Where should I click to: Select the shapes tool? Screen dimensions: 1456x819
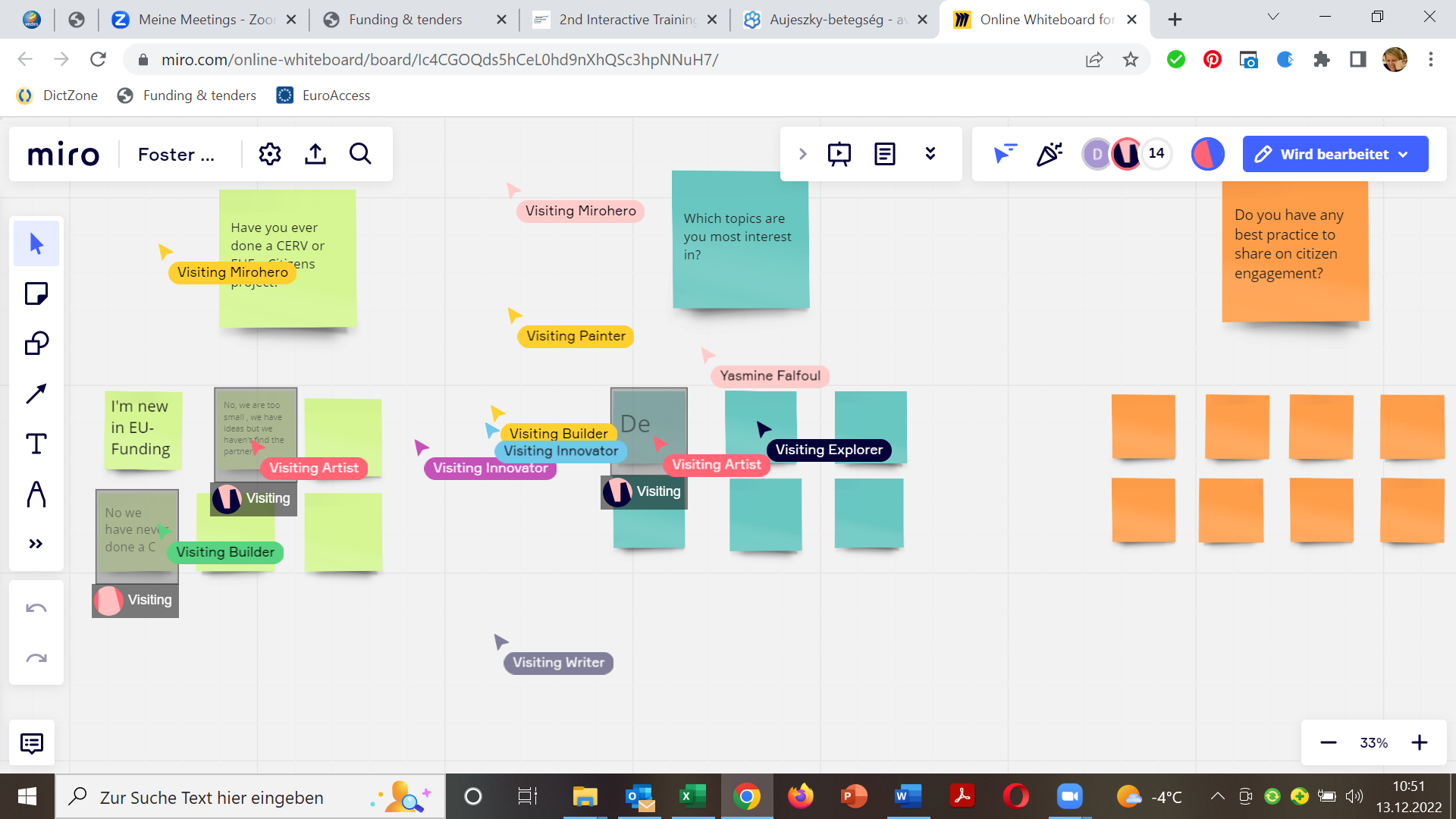tap(36, 344)
